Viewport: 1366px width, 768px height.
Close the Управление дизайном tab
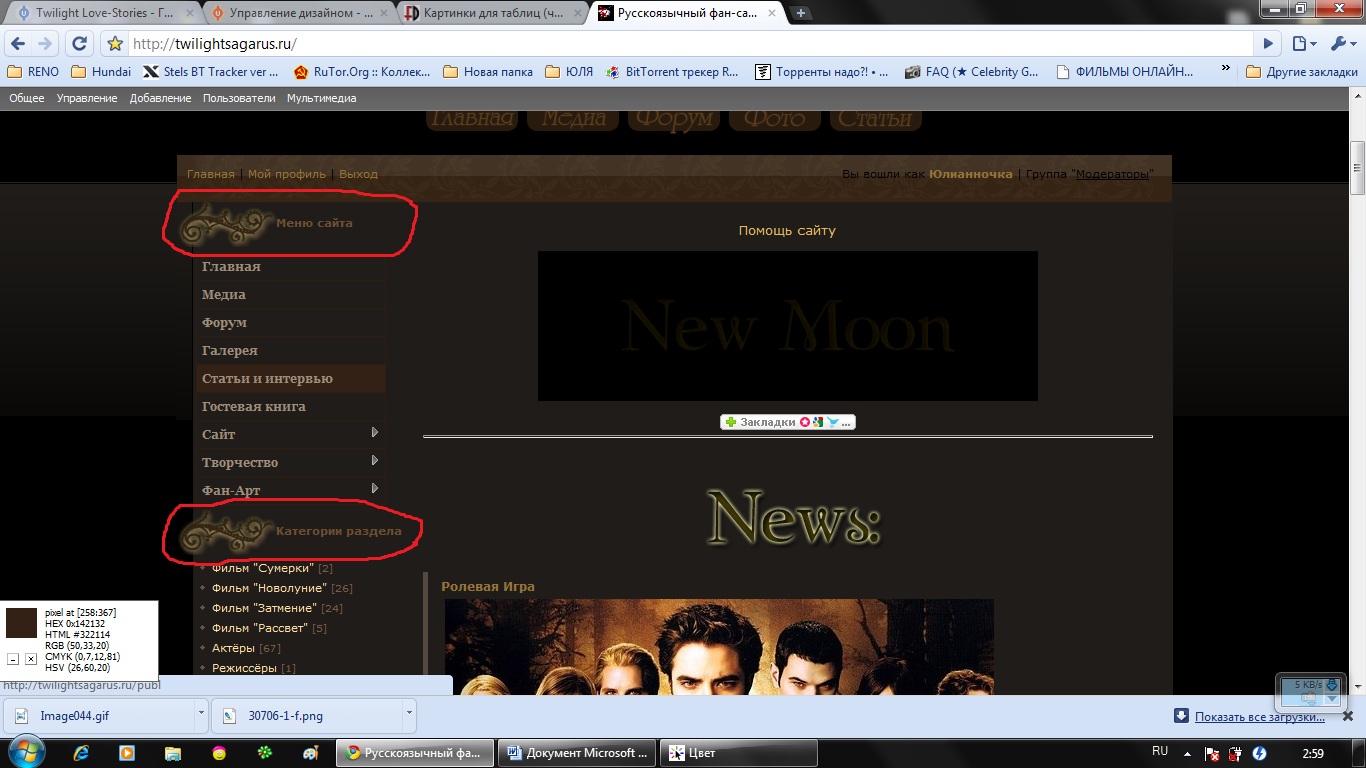click(x=382, y=13)
